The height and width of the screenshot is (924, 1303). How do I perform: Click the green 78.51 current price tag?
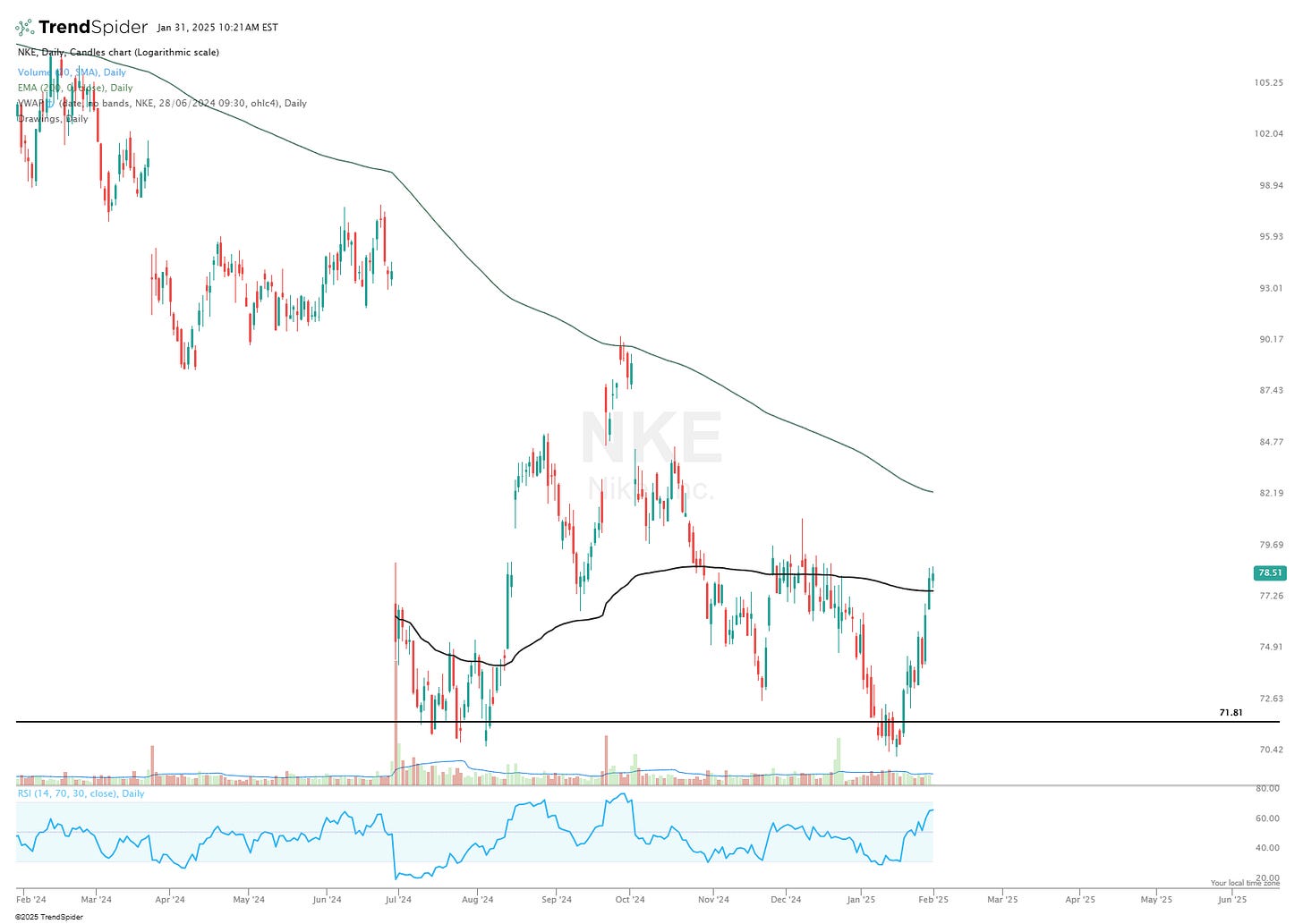click(x=1270, y=572)
